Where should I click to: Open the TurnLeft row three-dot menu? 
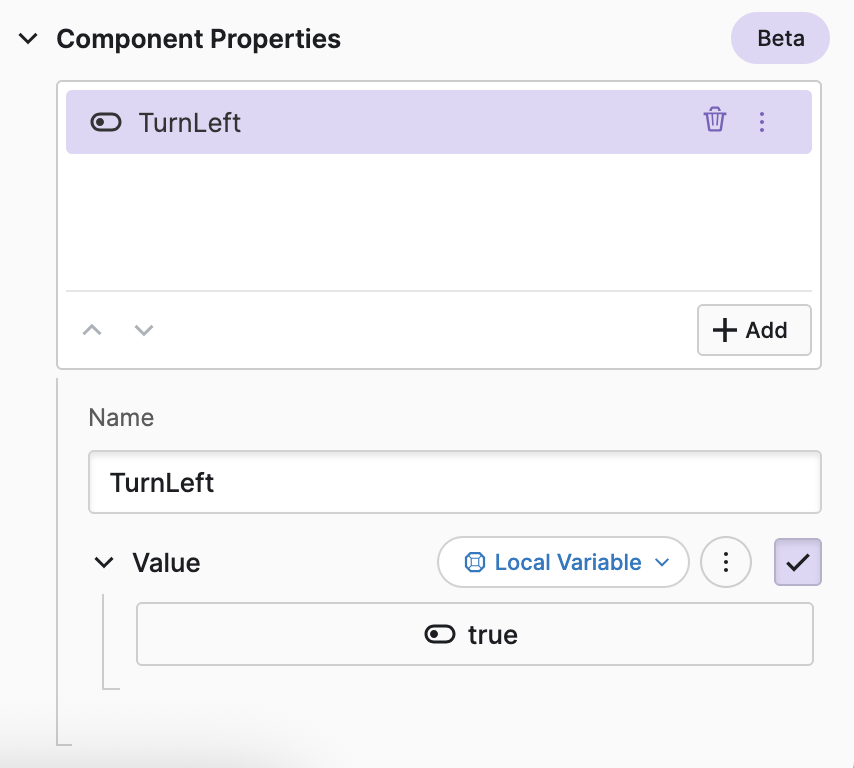click(x=762, y=121)
